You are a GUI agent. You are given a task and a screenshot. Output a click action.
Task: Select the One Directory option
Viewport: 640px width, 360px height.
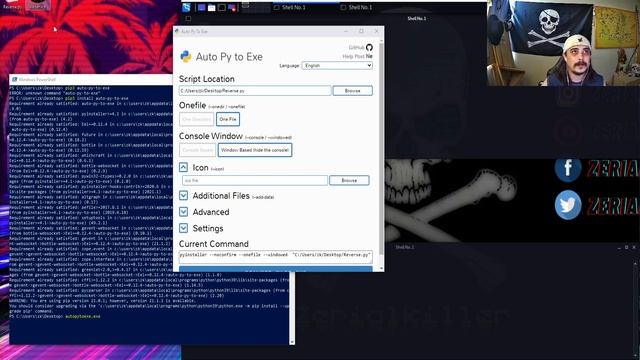[196, 119]
